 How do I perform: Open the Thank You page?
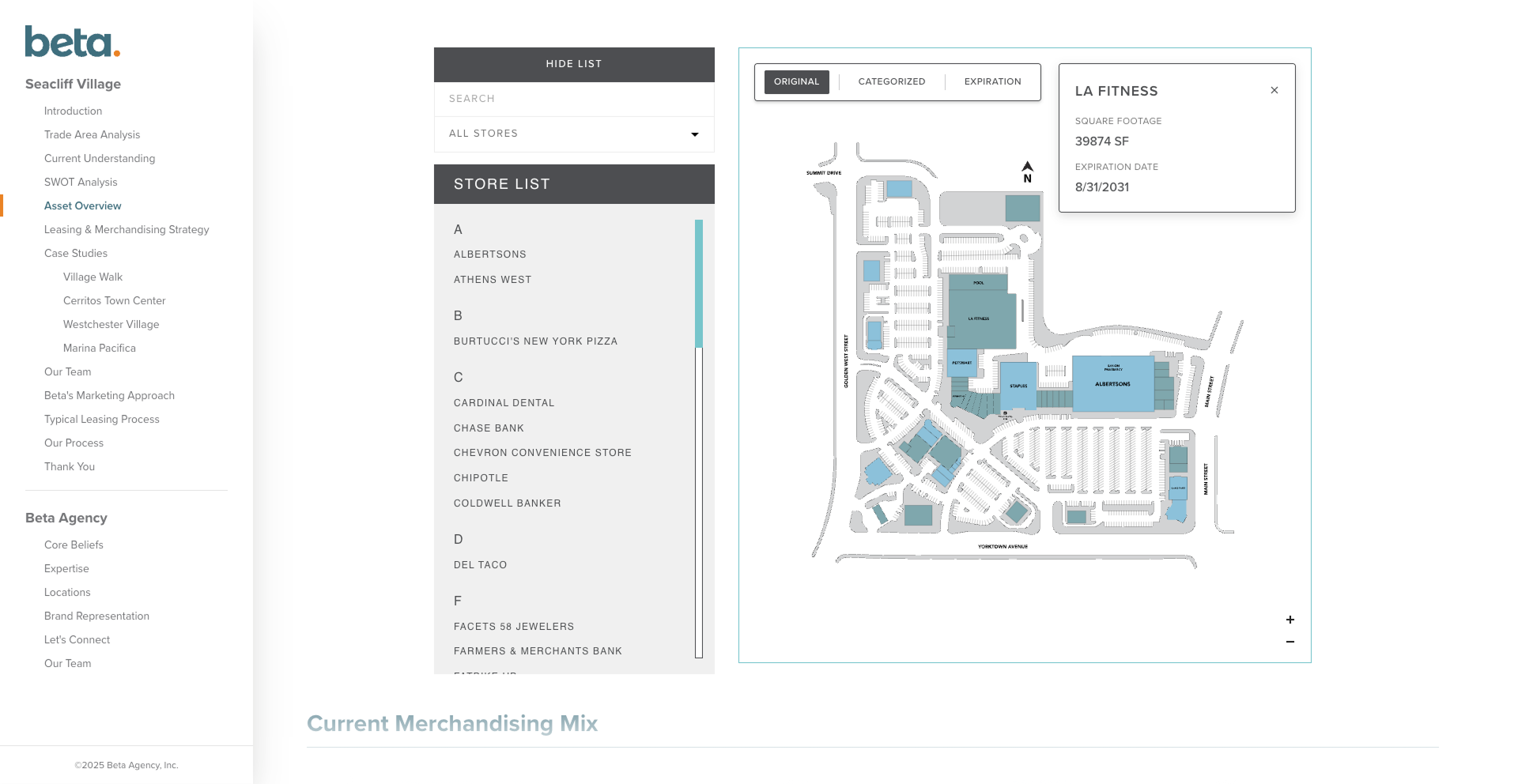(70, 467)
